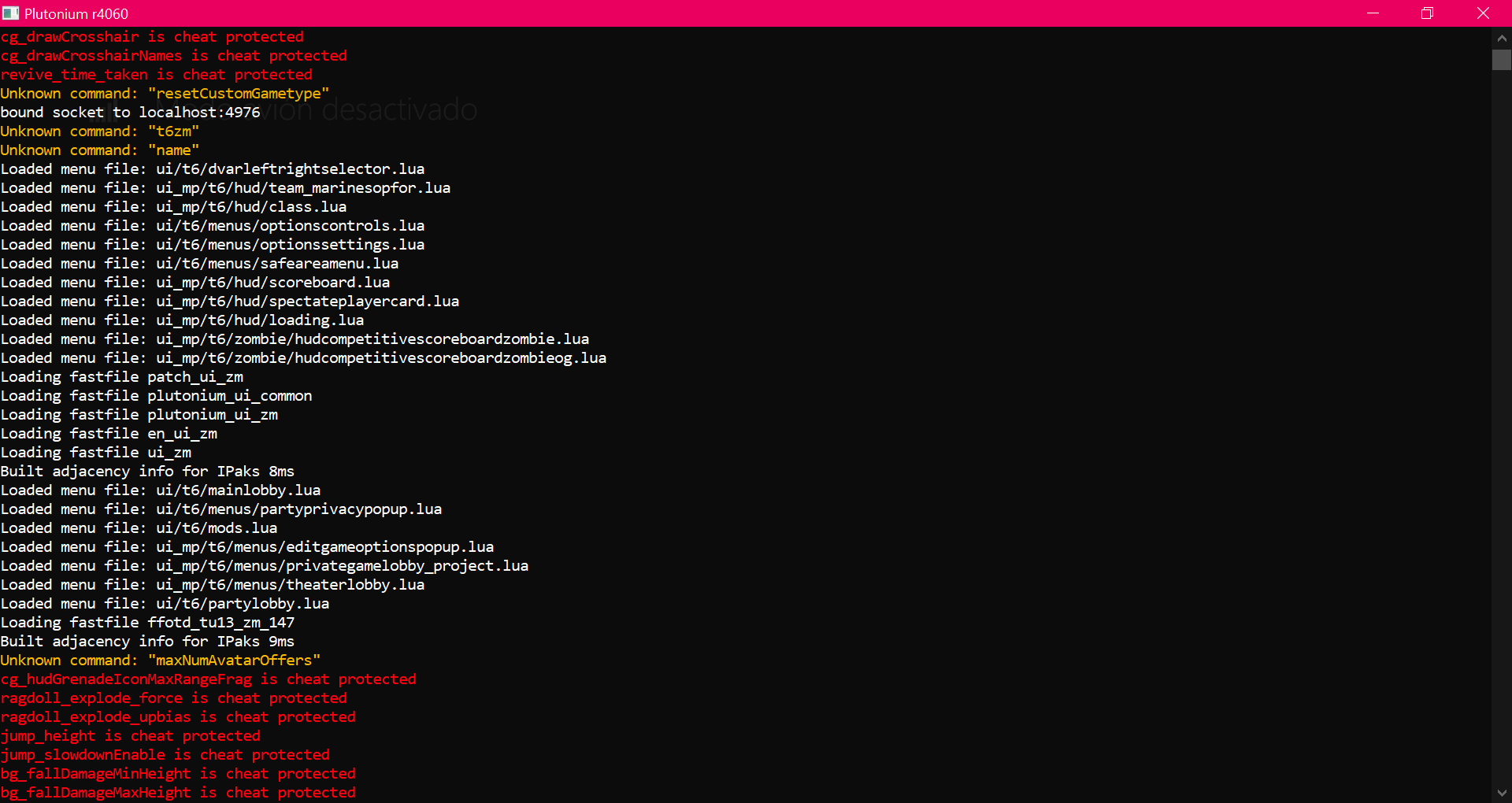This screenshot has height=803, width=1512.
Task: Click the scrollbar down arrow
Action: 1502,793
